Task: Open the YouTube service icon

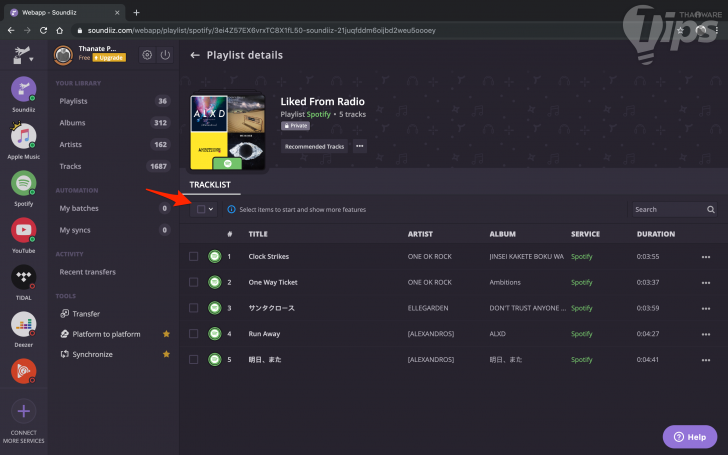Action: pos(23,230)
